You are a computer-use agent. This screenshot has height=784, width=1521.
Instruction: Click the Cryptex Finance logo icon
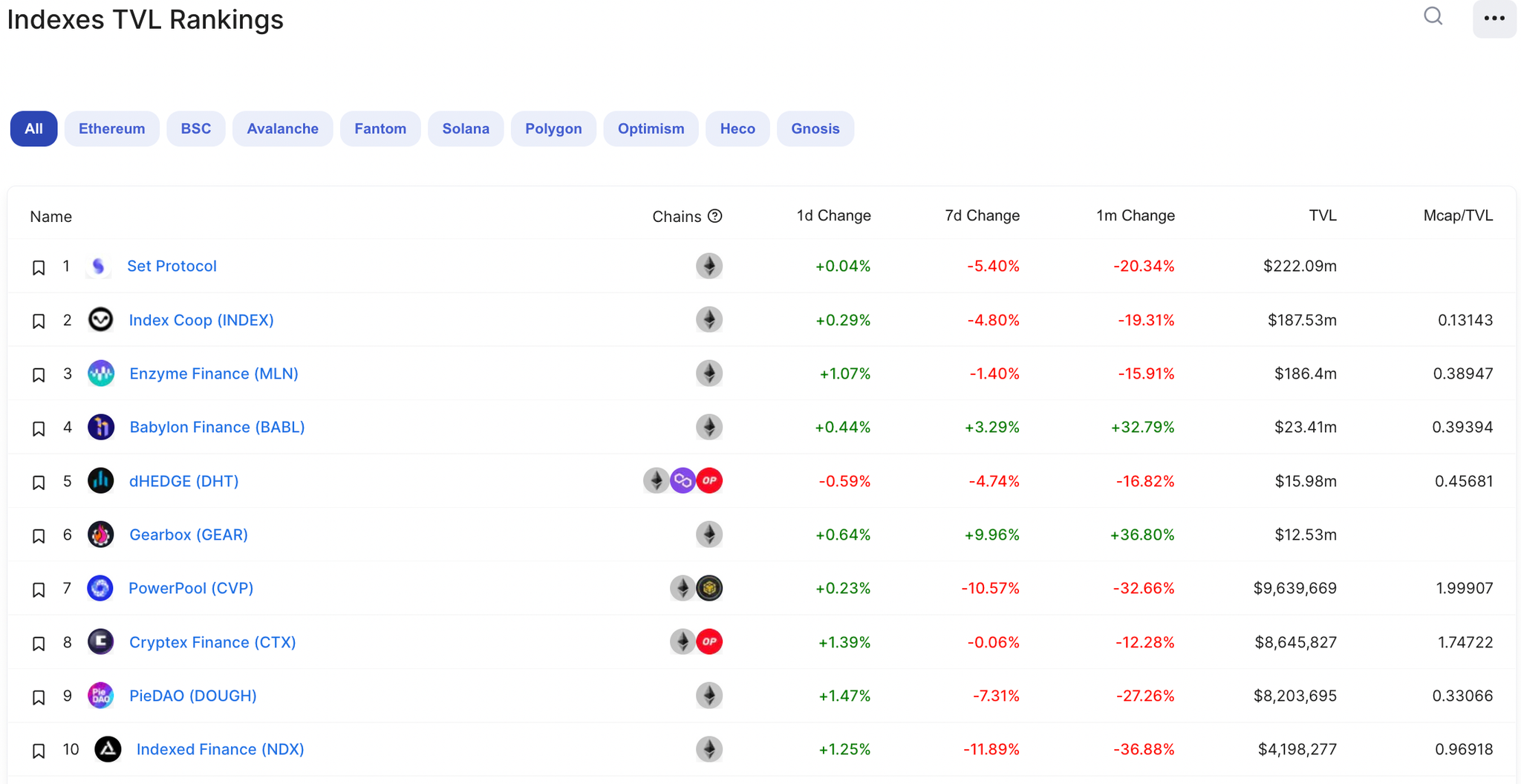(x=101, y=641)
